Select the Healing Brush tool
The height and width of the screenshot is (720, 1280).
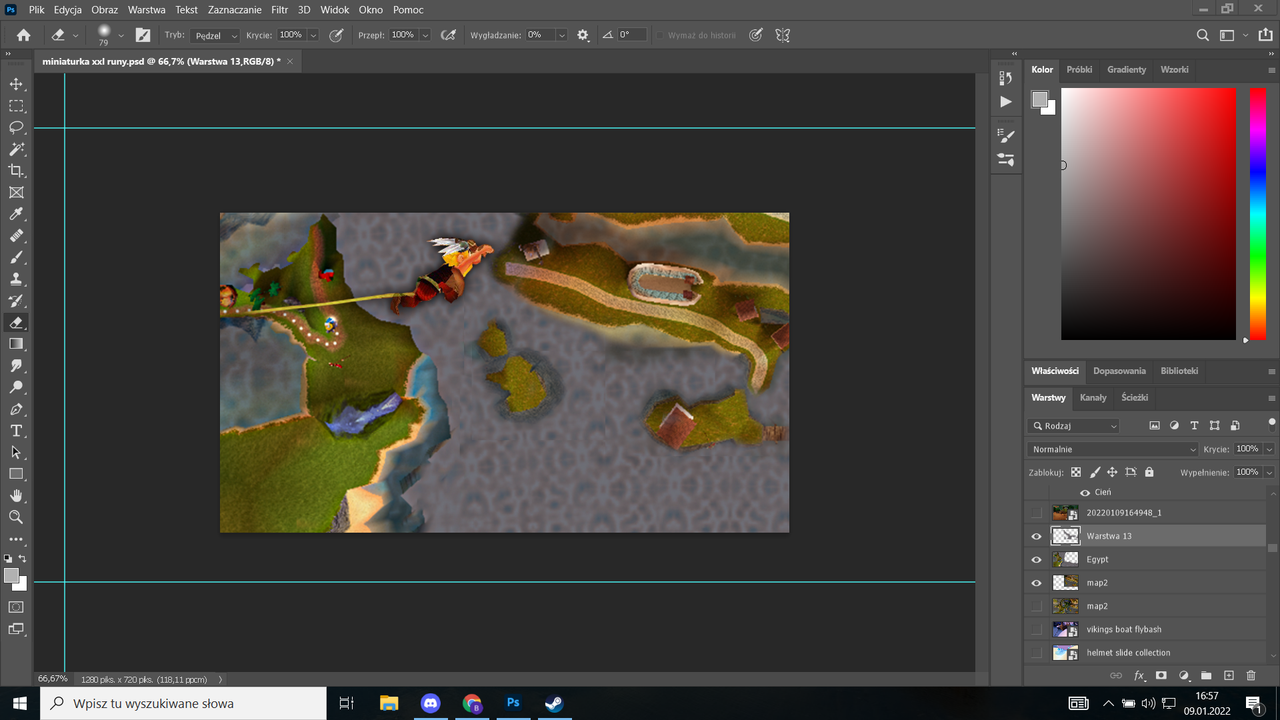(x=16, y=236)
